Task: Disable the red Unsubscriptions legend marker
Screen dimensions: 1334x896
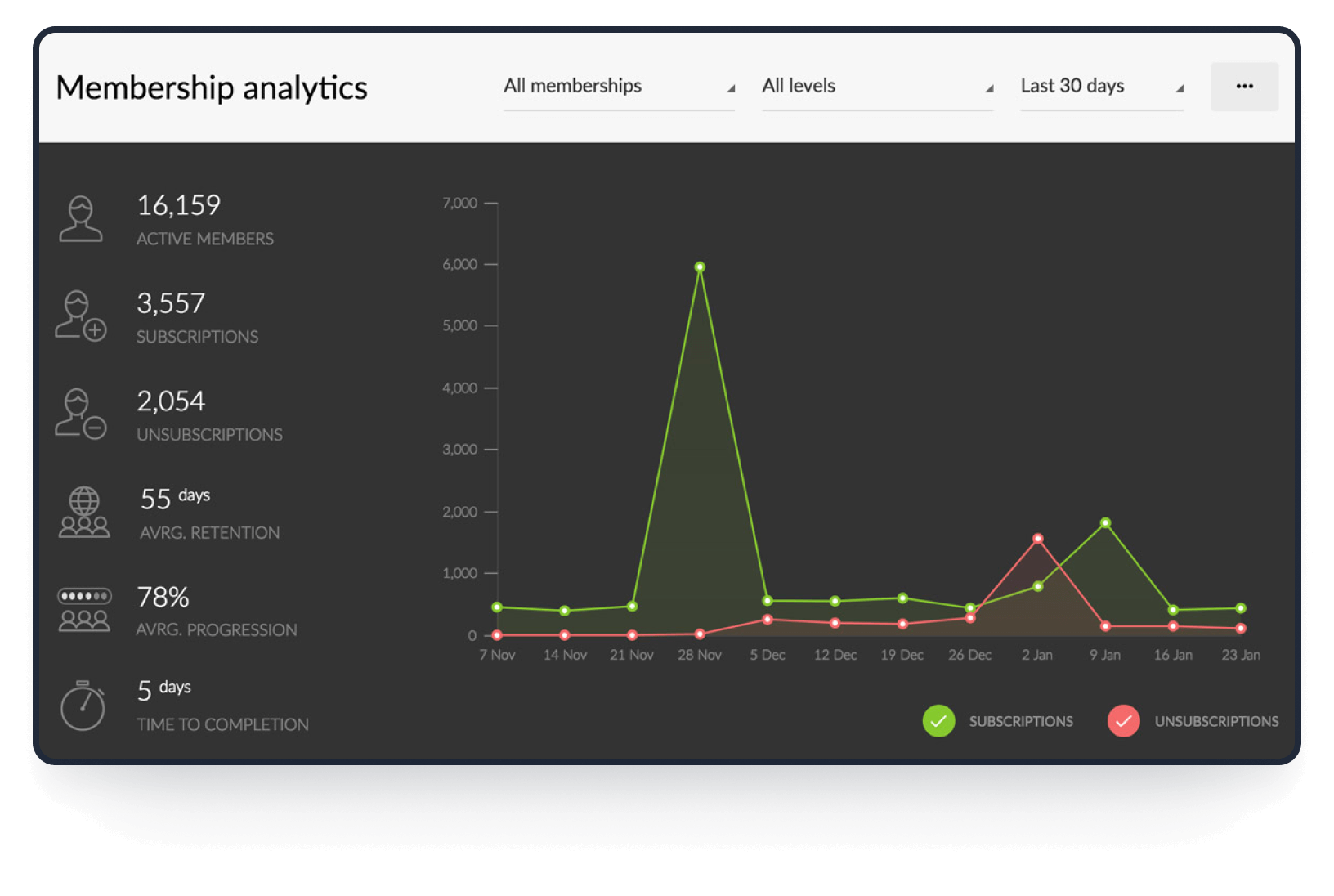Action: (x=1124, y=721)
